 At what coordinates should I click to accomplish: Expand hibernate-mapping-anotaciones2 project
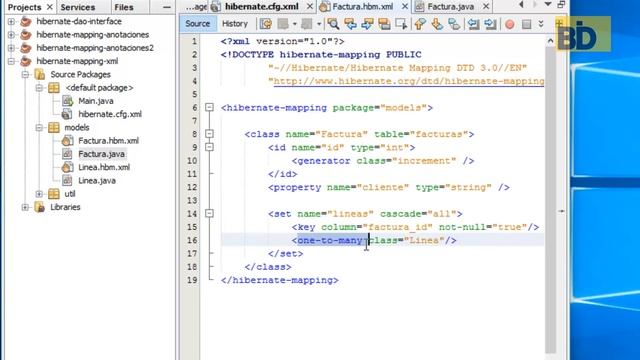coord(11,48)
